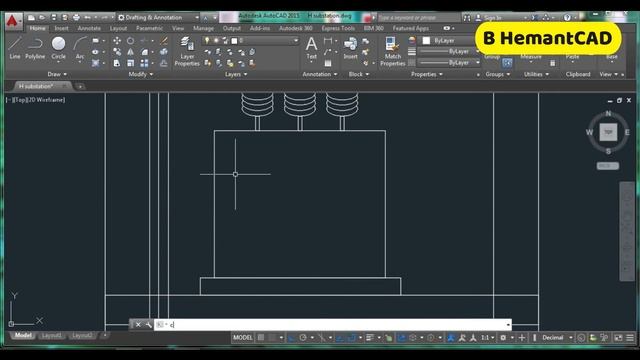Expand the Layers panel
Image resolution: width=640 pixels, height=360 pixels.
[236, 74]
